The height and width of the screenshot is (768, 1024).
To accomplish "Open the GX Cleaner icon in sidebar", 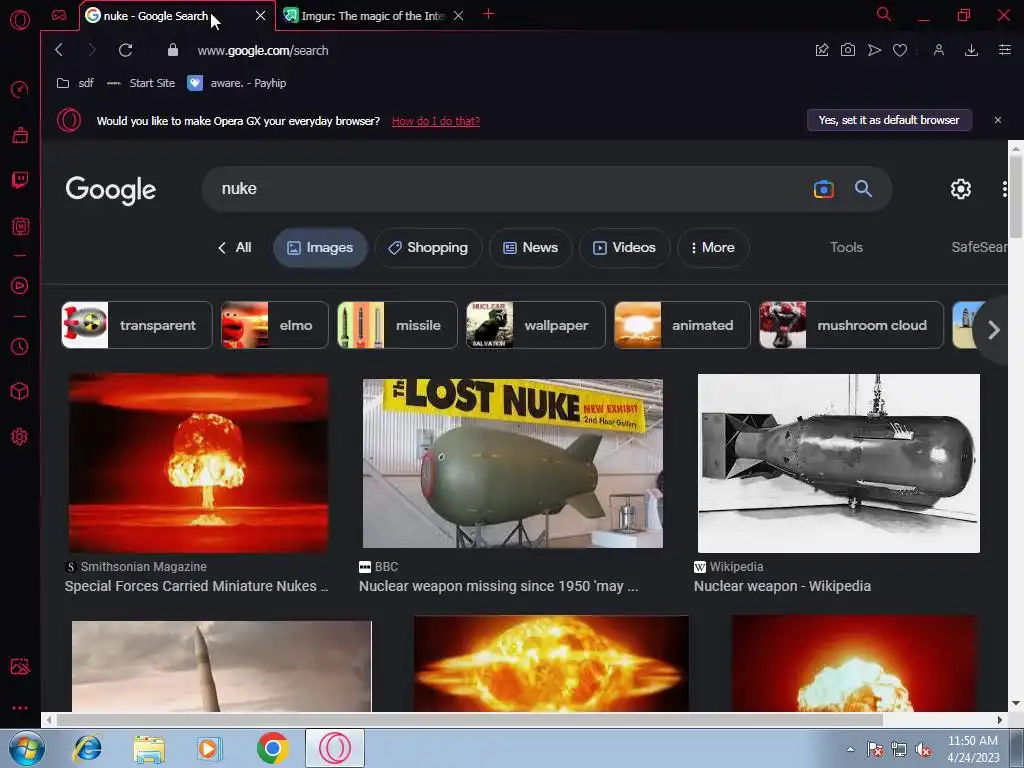I will coord(20,135).
